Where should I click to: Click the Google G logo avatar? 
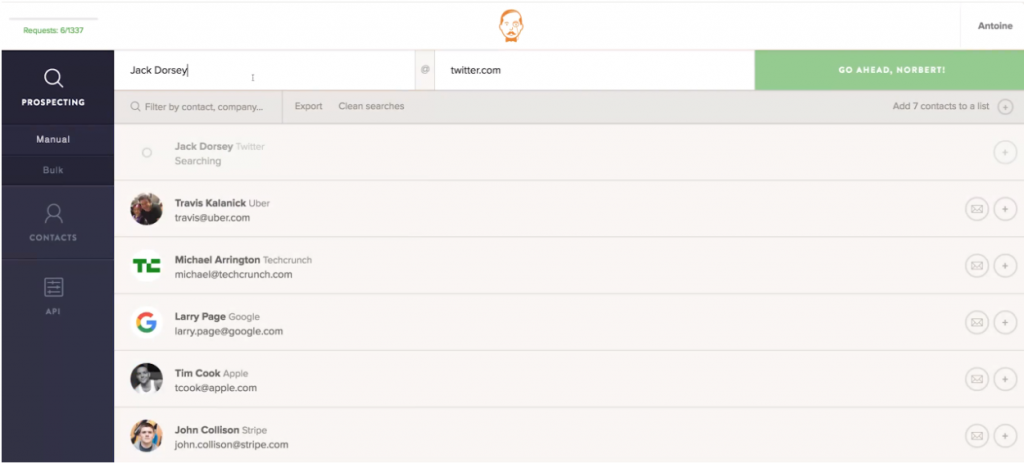point(146,323)
